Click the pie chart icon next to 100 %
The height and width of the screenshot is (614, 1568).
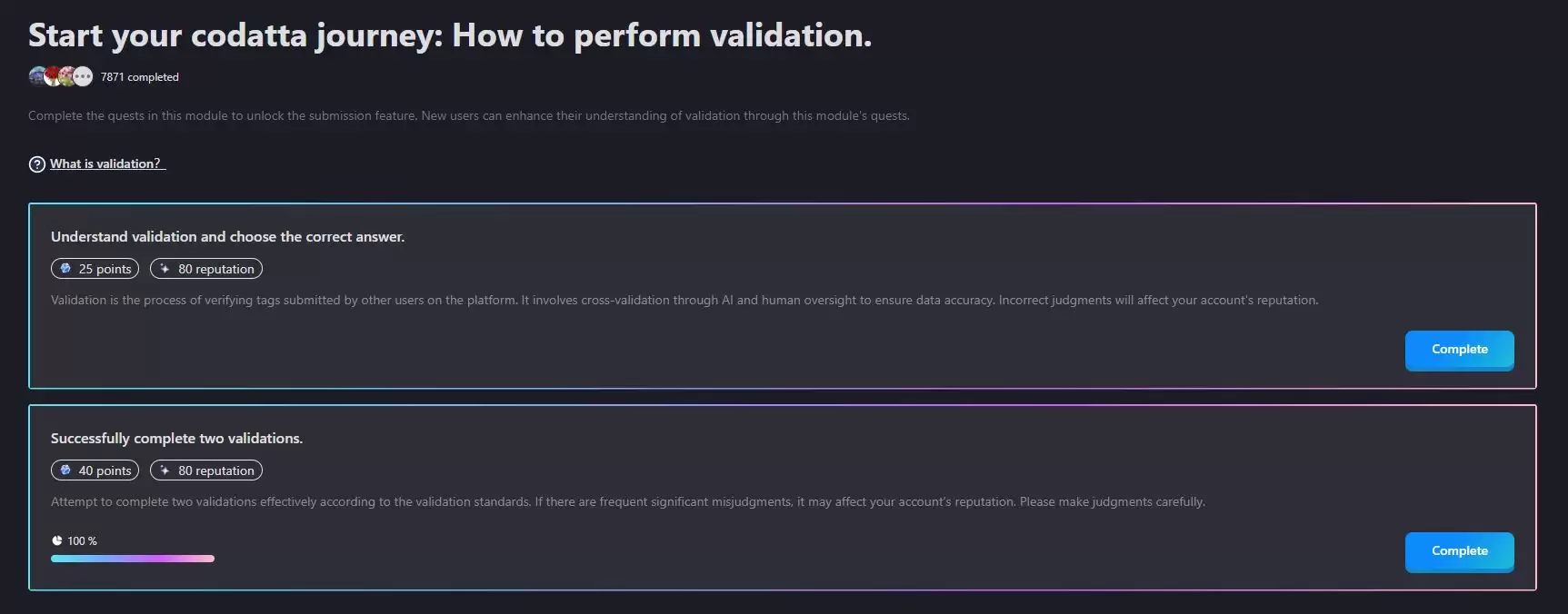click(57, 540)
